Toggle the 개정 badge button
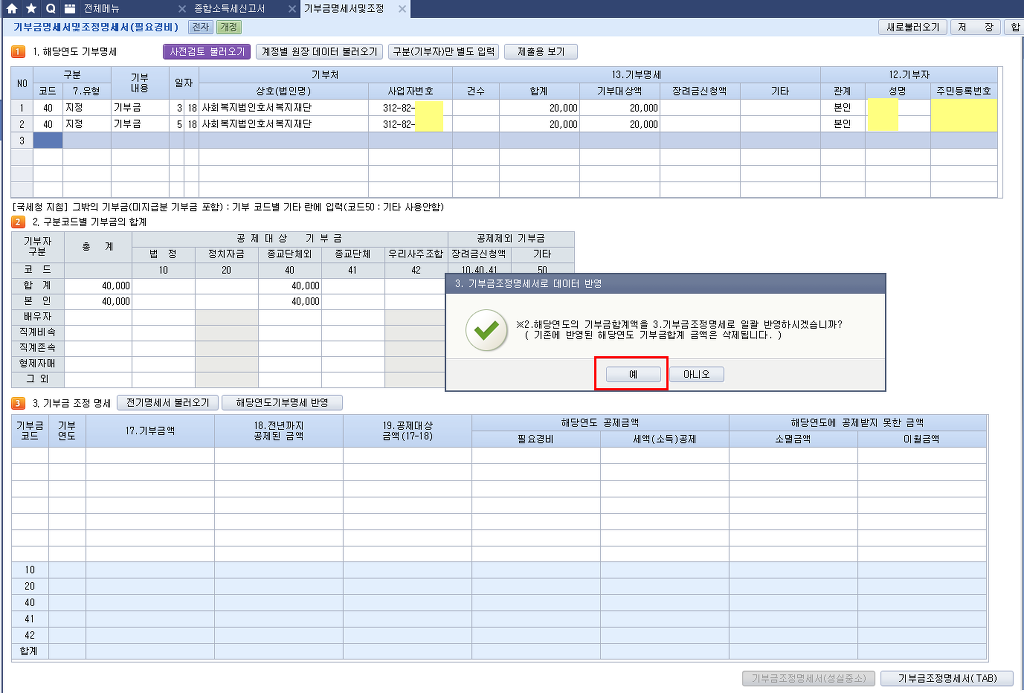Screen dimensions: 1024x693 pyautogui.click(x=229, y=27)
